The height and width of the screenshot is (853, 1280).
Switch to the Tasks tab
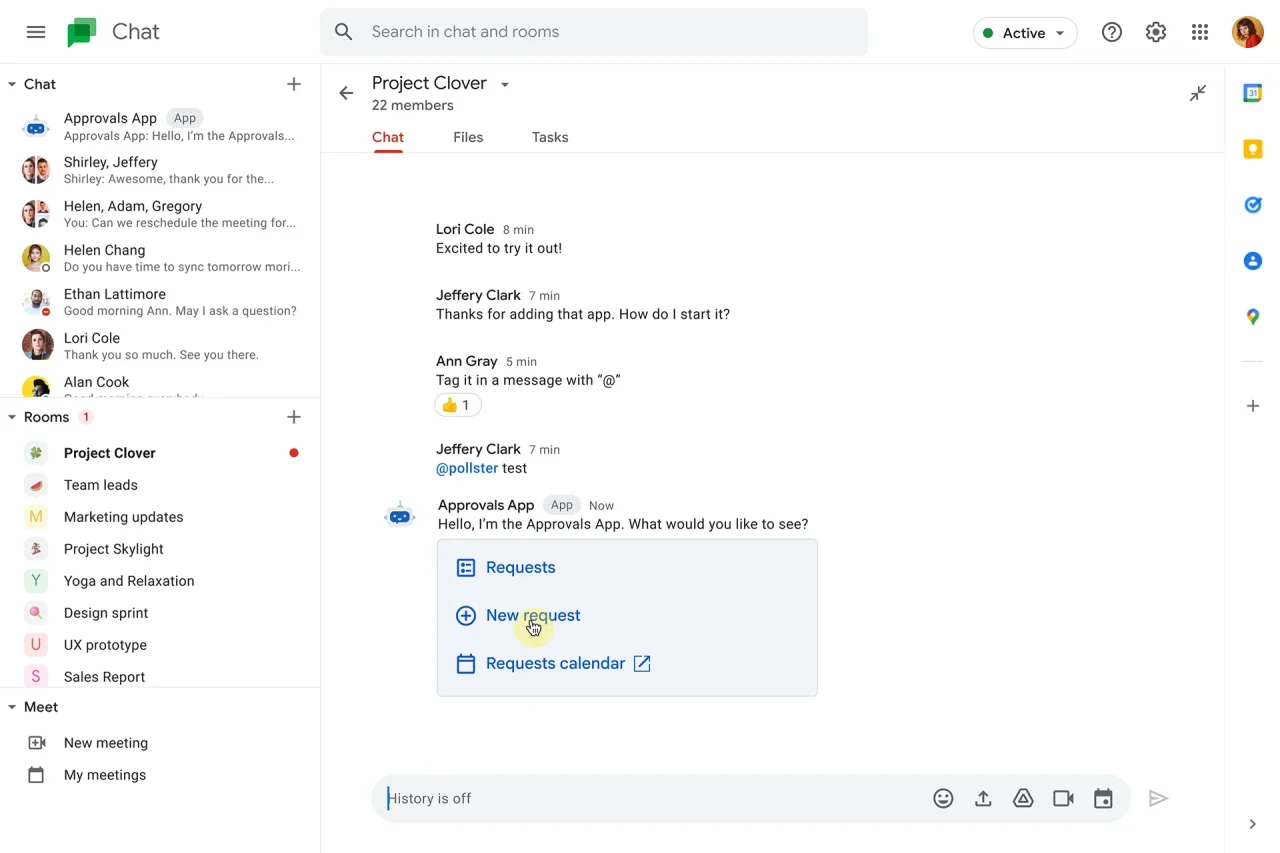(550, 137)
